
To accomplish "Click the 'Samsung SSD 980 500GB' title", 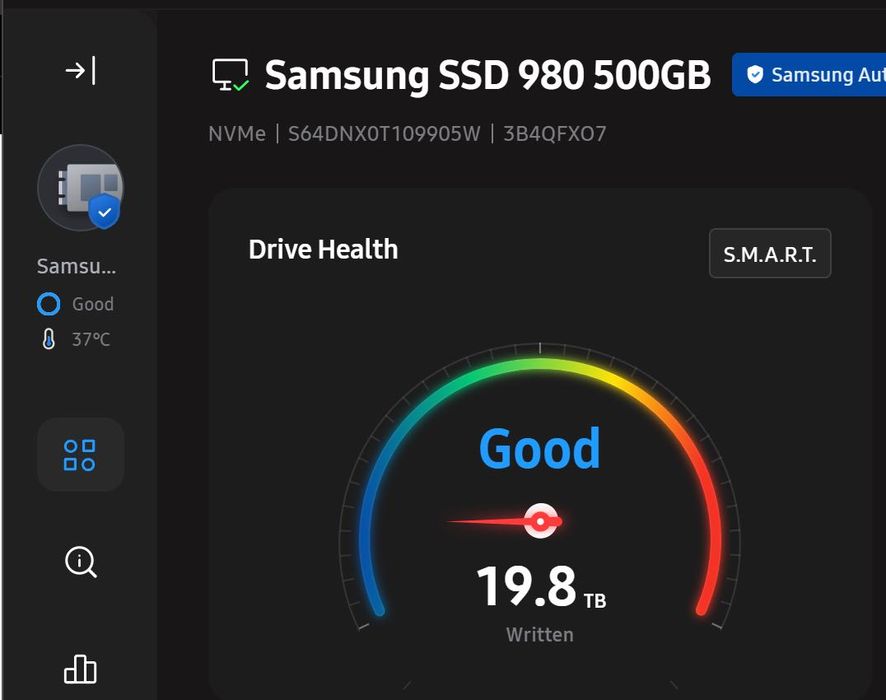I will (488, 75).
